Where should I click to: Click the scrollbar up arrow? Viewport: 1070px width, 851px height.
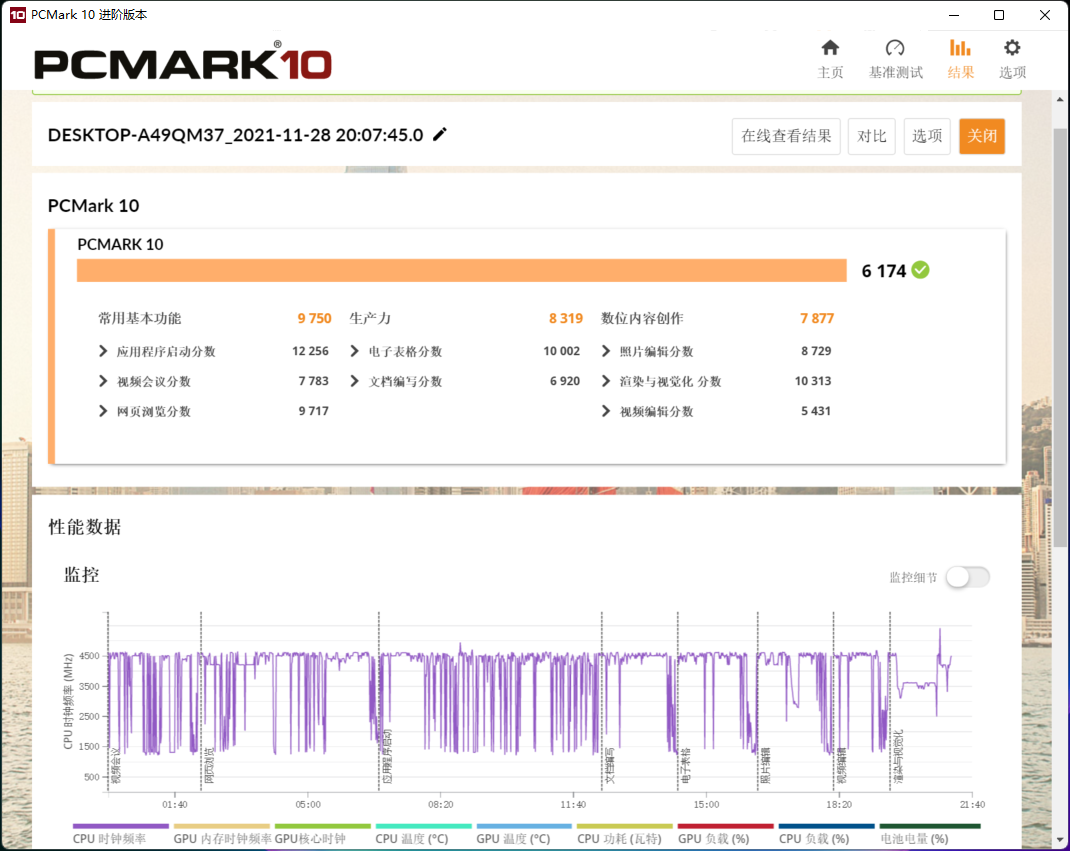pyautogui.click(x=1060, y=100)
